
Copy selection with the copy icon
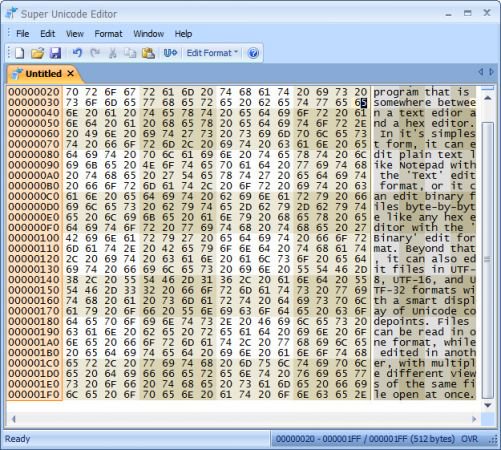130,53
